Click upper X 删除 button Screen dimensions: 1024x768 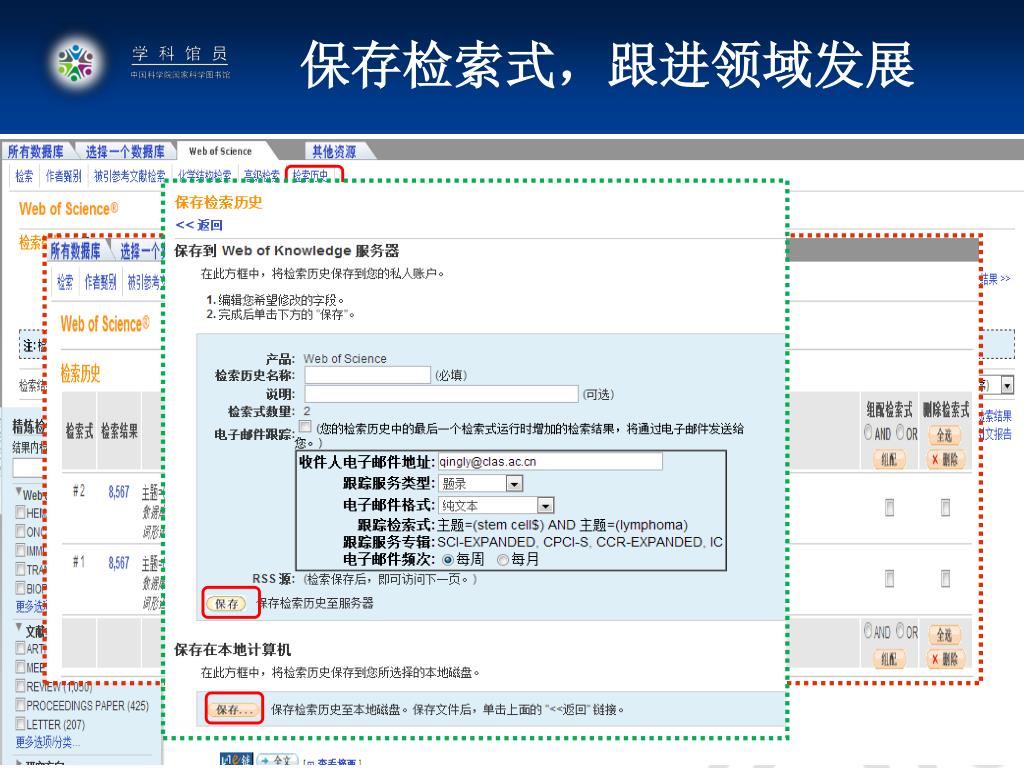[945, 459]
